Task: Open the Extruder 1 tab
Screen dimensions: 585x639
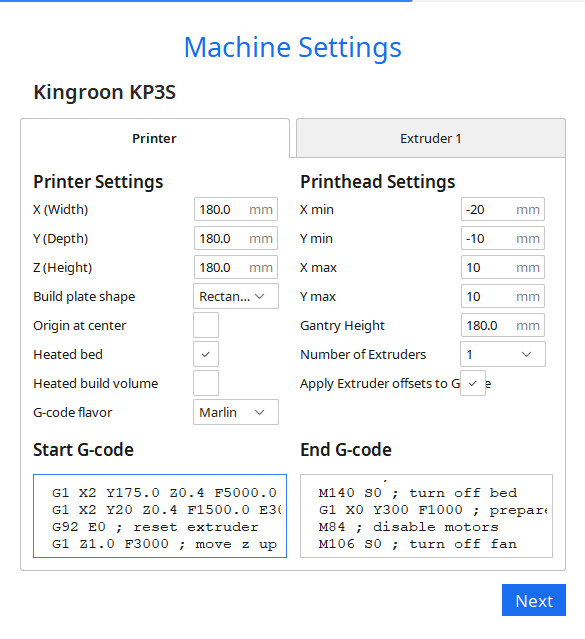Action: (x=430, y=138)
